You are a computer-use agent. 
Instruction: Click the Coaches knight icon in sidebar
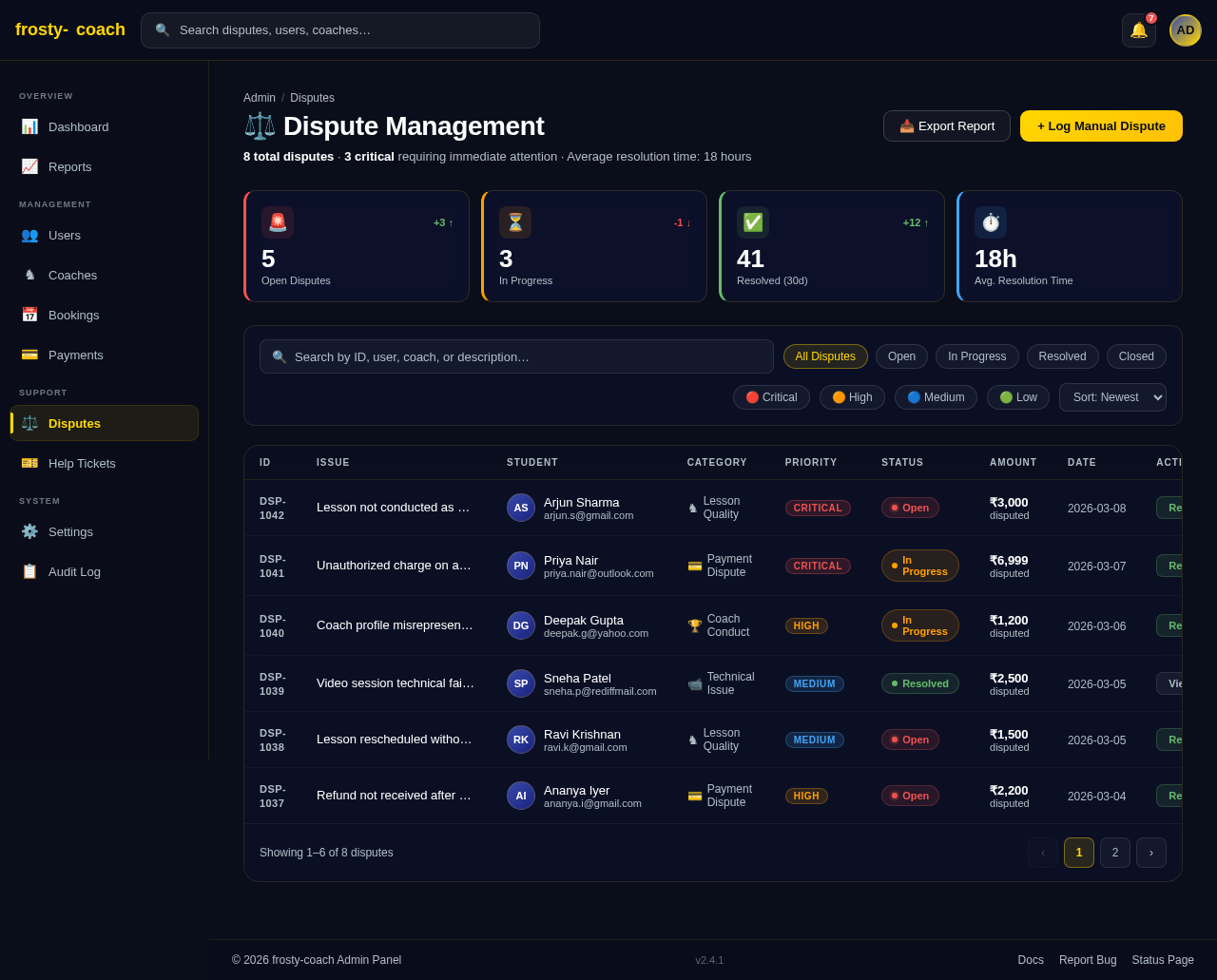29,275
